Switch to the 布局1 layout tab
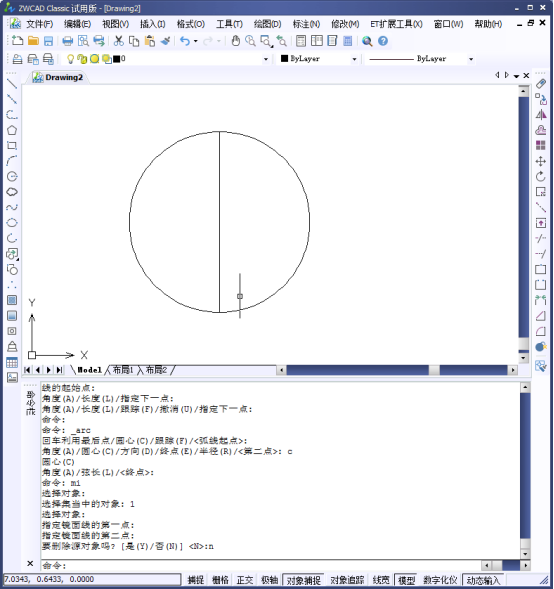 point(123,370)
